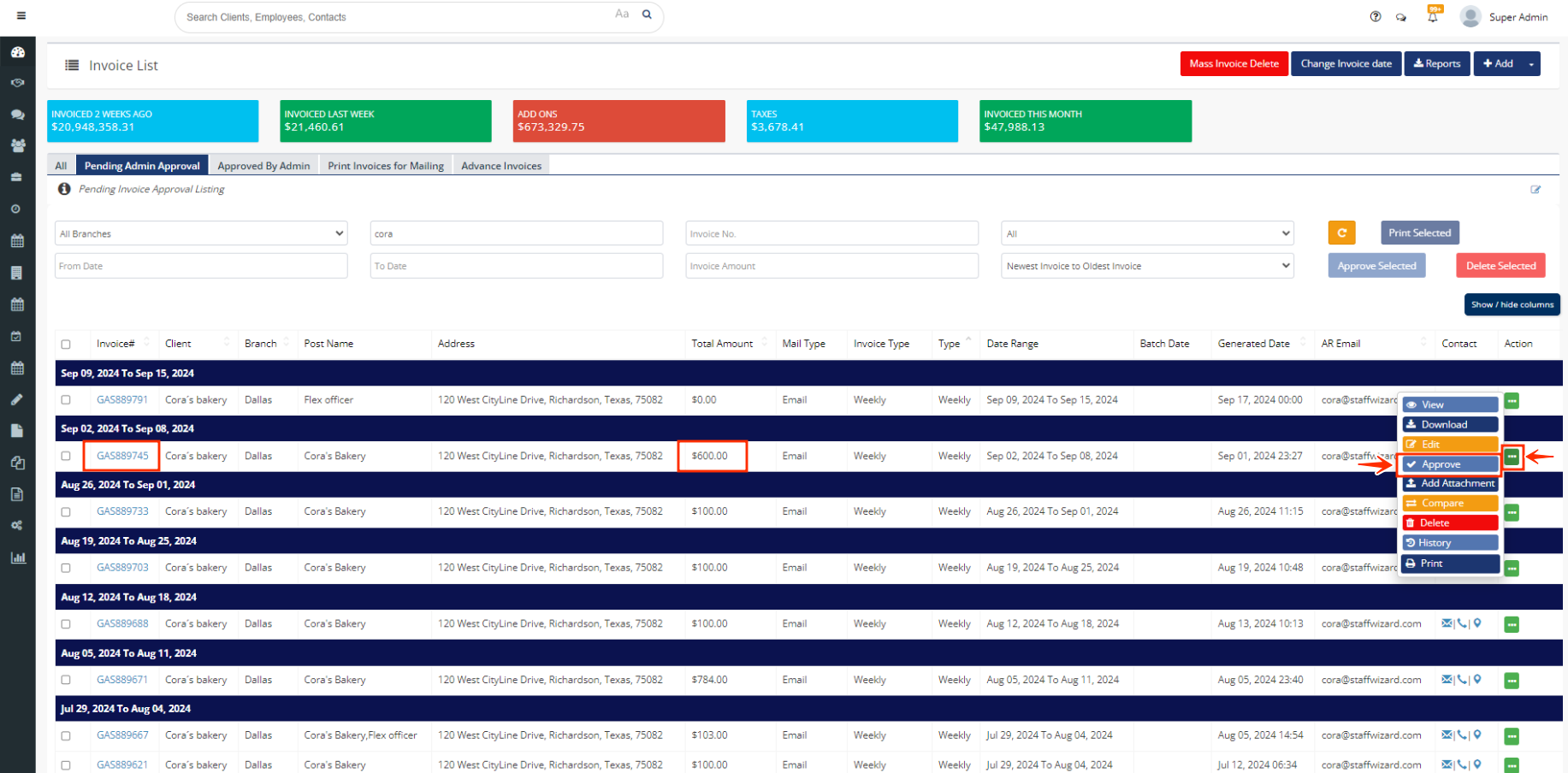Open the hamburger menu icon
The height and width of the screenshot is (773, 1568).
tap(21, 15)
